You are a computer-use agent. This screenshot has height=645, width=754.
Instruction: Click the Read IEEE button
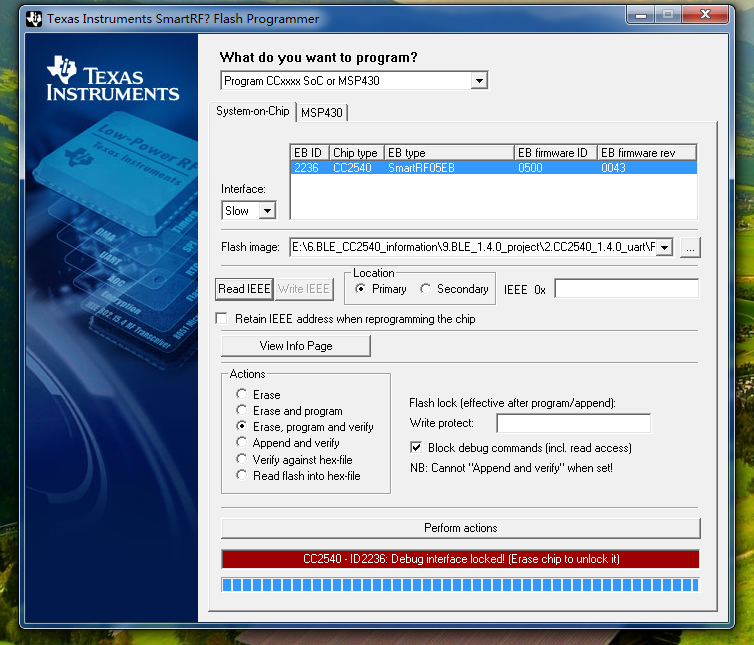(244, 289)
